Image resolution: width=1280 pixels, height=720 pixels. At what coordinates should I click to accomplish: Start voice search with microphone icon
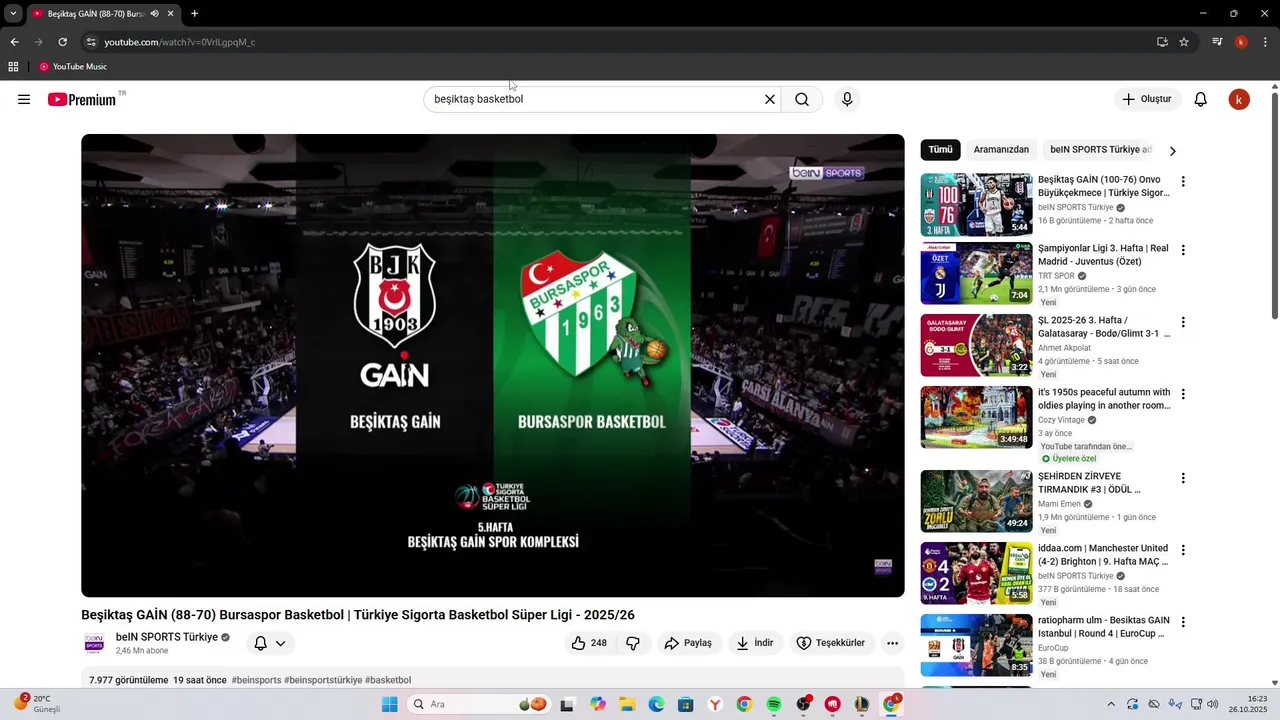(x=847, y=99)
